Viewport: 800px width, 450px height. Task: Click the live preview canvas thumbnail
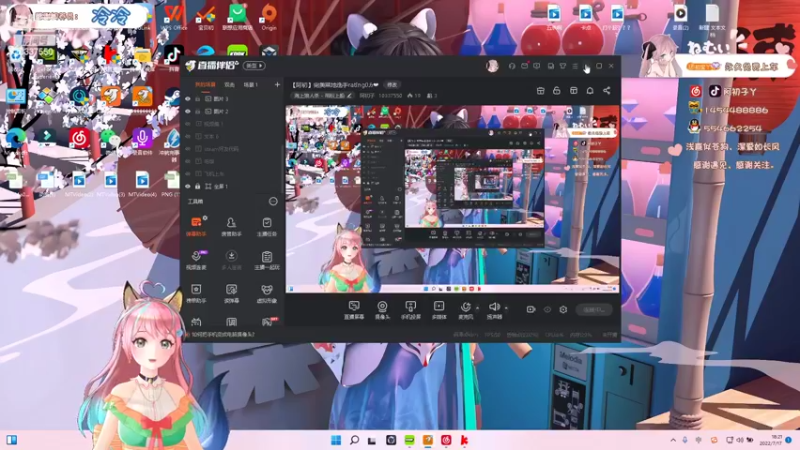(453, 199)
